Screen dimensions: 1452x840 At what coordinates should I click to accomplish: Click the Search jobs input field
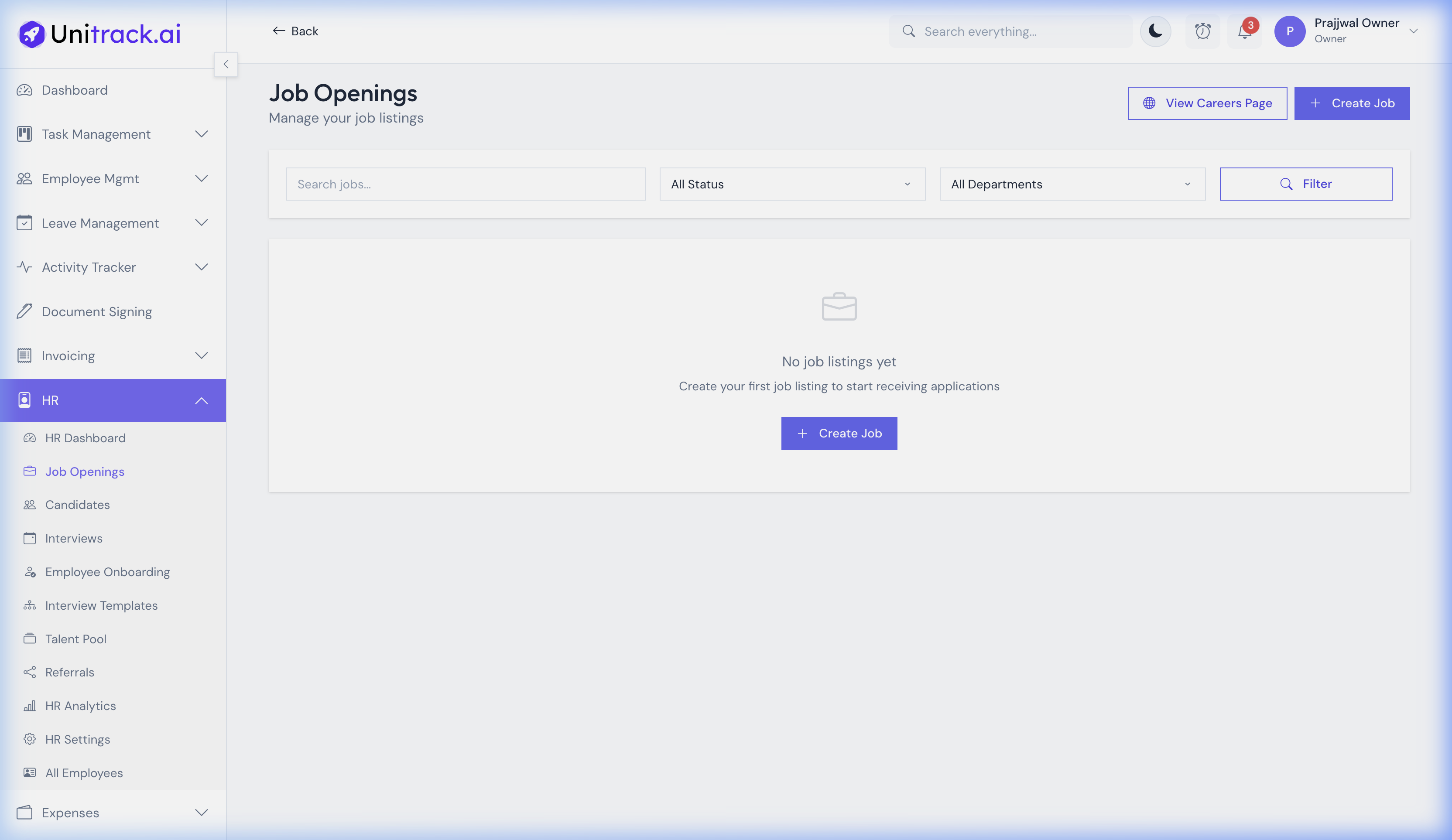465,184
